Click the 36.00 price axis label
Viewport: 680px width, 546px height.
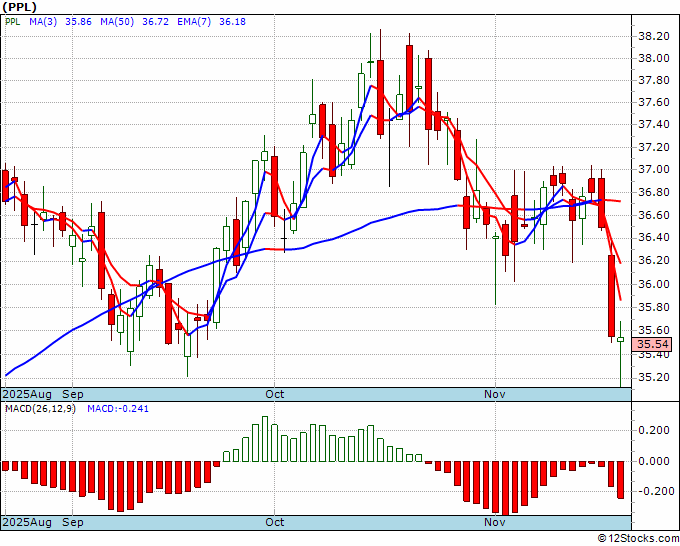[x=654, y=284]
